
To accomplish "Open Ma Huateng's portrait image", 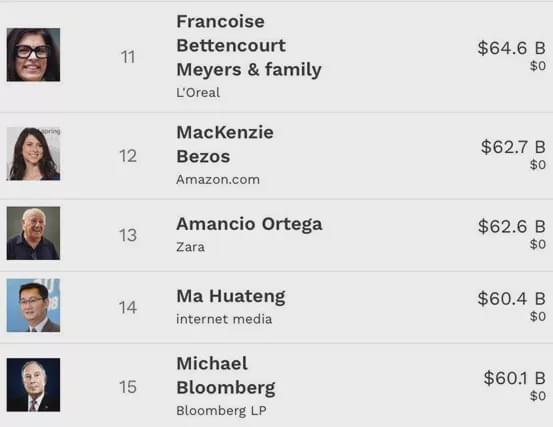I will click(x=33, y=305).
